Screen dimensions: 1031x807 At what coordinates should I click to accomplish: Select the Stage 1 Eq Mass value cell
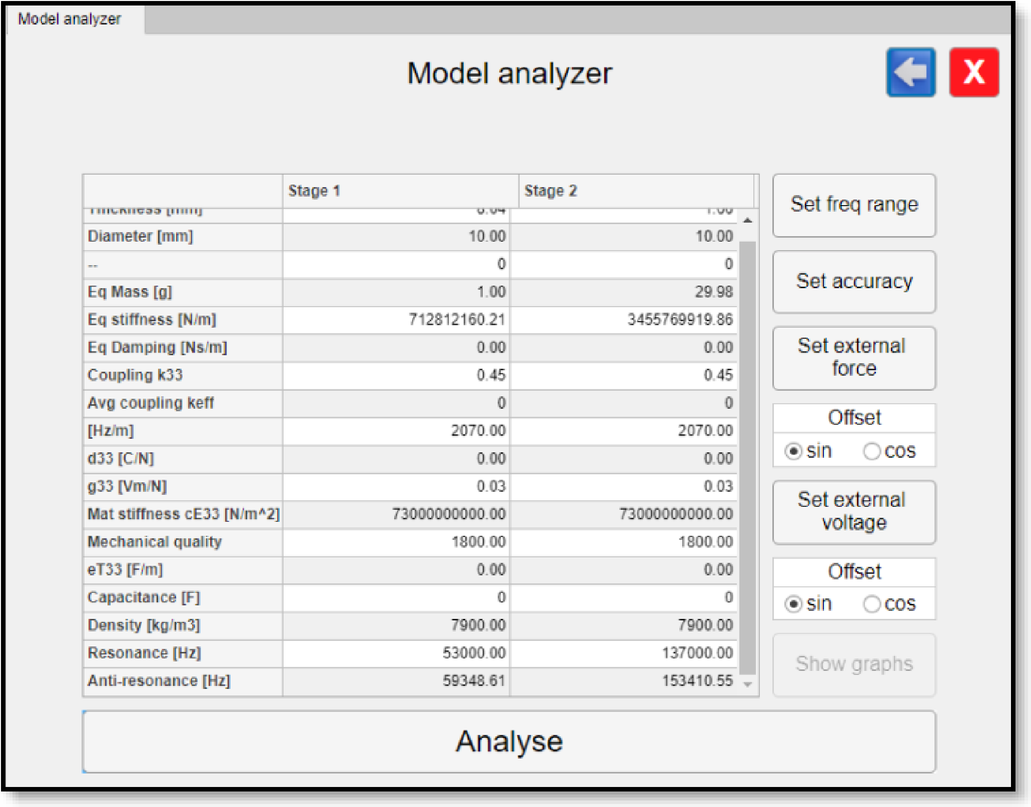(397, 292)
